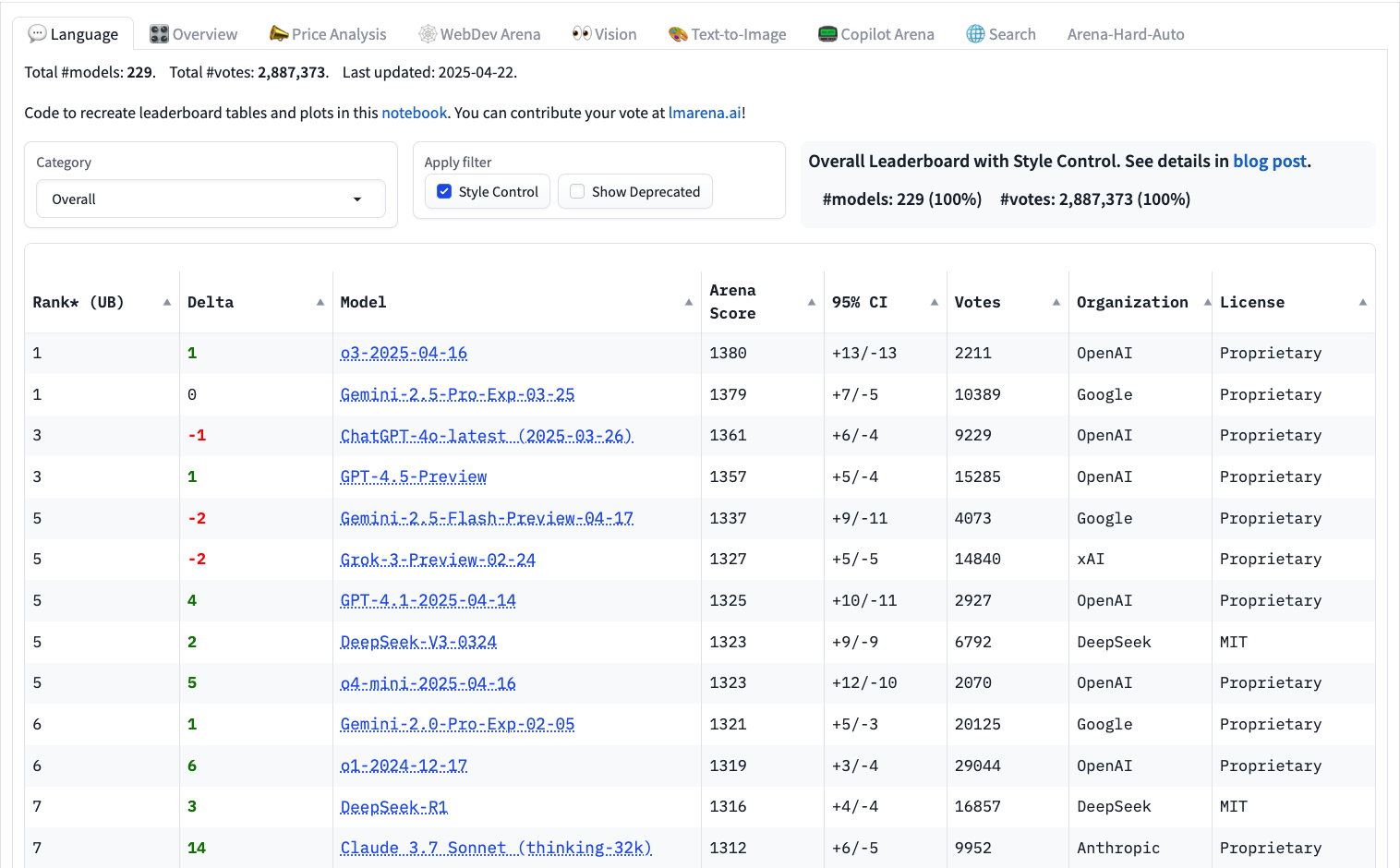Click the 'Total #models: 229' text
Screen dimensions: 1400x868
[90, 72]
